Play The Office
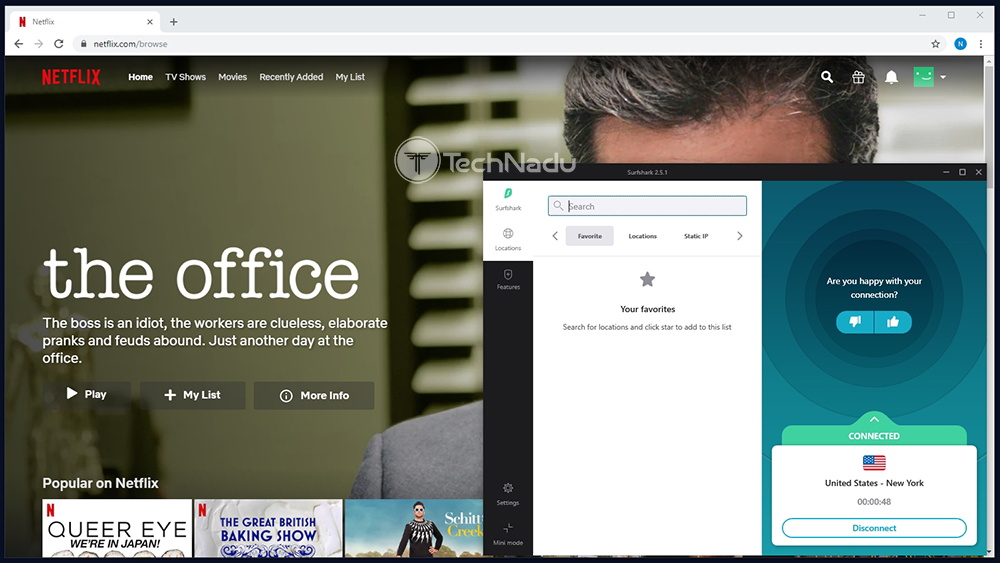The height and width of the screenshot is (563, 1000). pos(87,395)
